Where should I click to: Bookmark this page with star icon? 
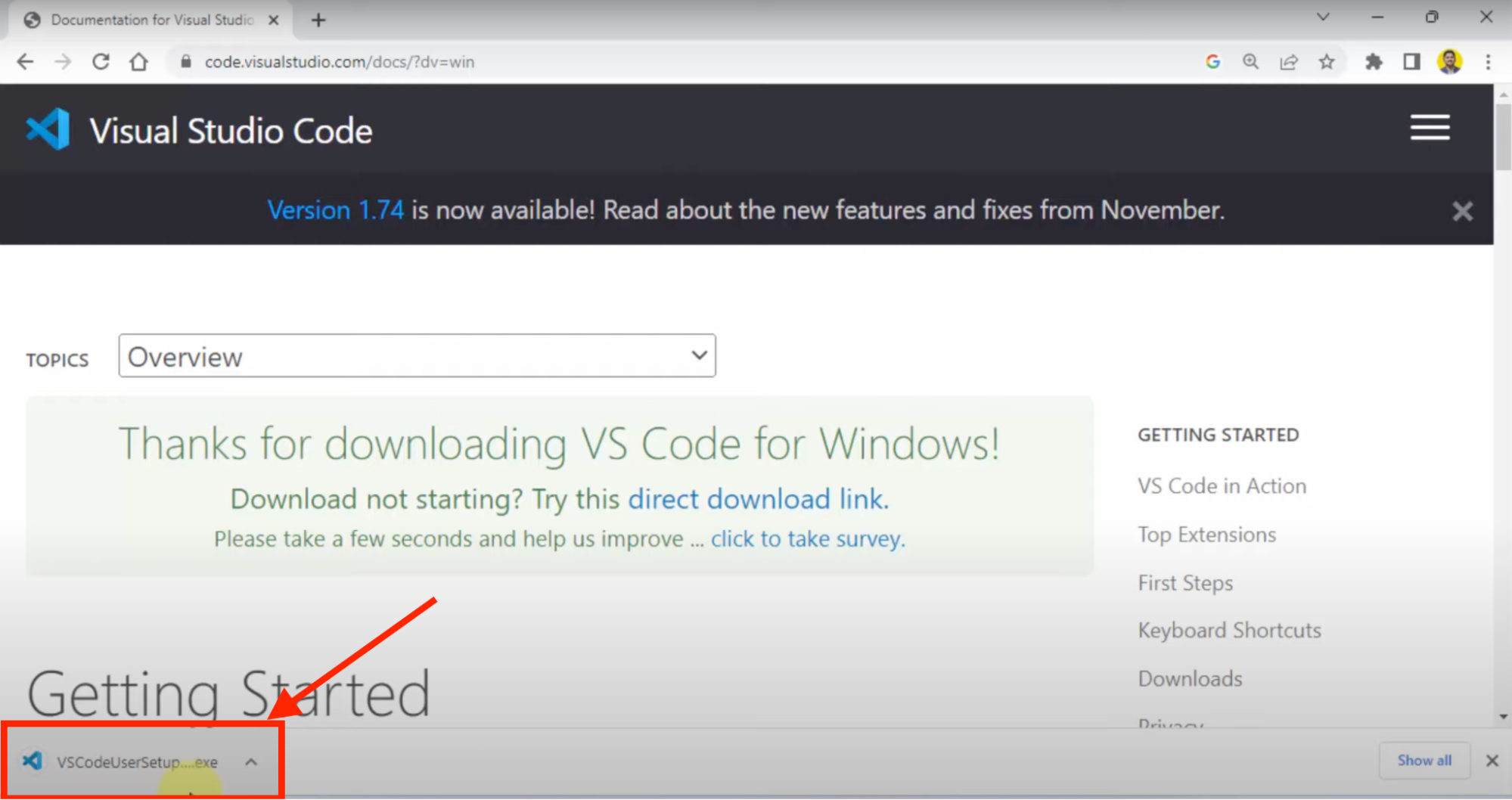click(x=1326, y=62)
